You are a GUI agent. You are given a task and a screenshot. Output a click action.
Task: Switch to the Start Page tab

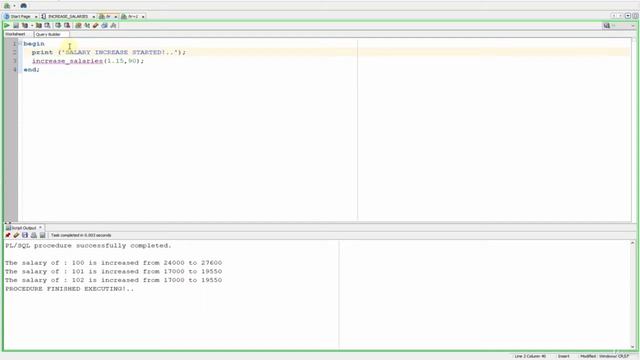click(20, 16)
